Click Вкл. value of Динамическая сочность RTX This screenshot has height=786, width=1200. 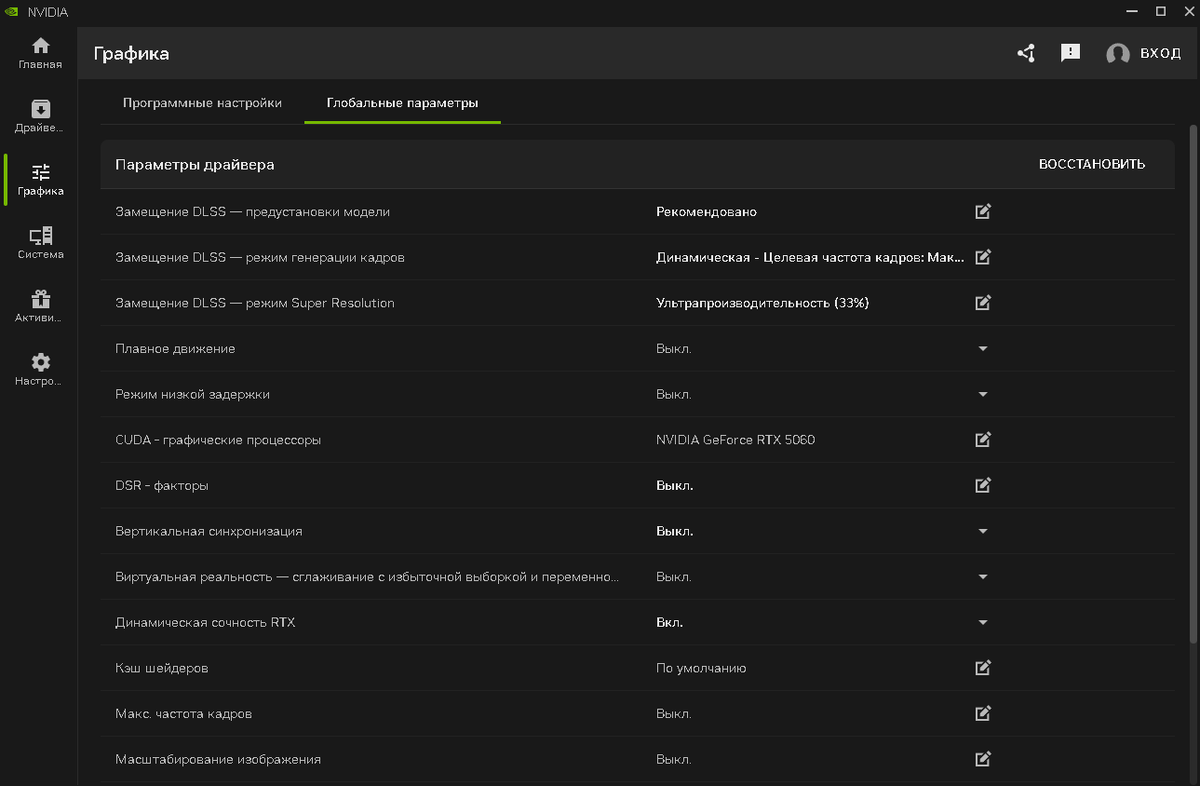point(669,622)
